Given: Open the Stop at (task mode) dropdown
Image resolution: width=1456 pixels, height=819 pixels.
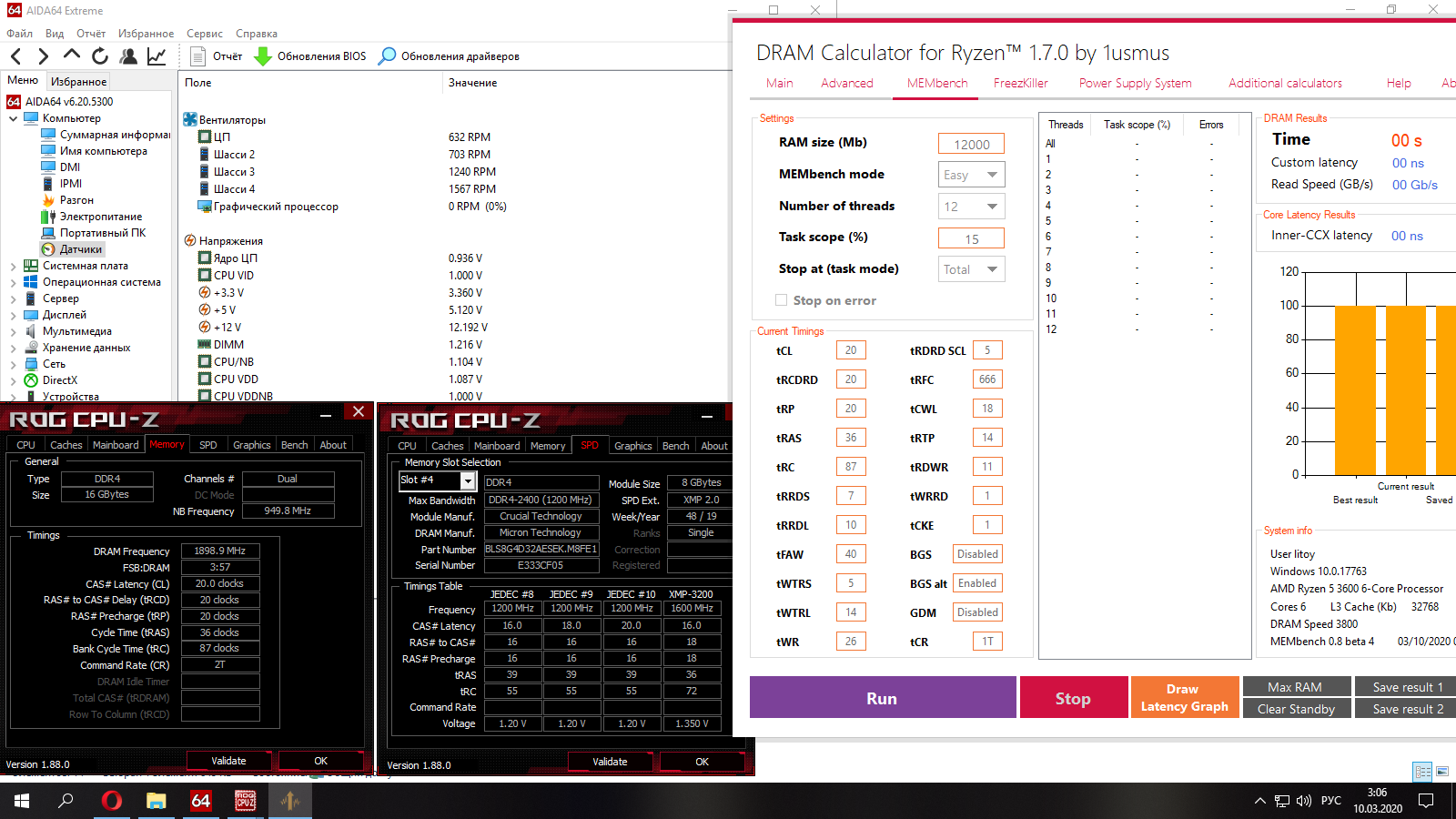Looking at the screenshot, I should (972, 269).
